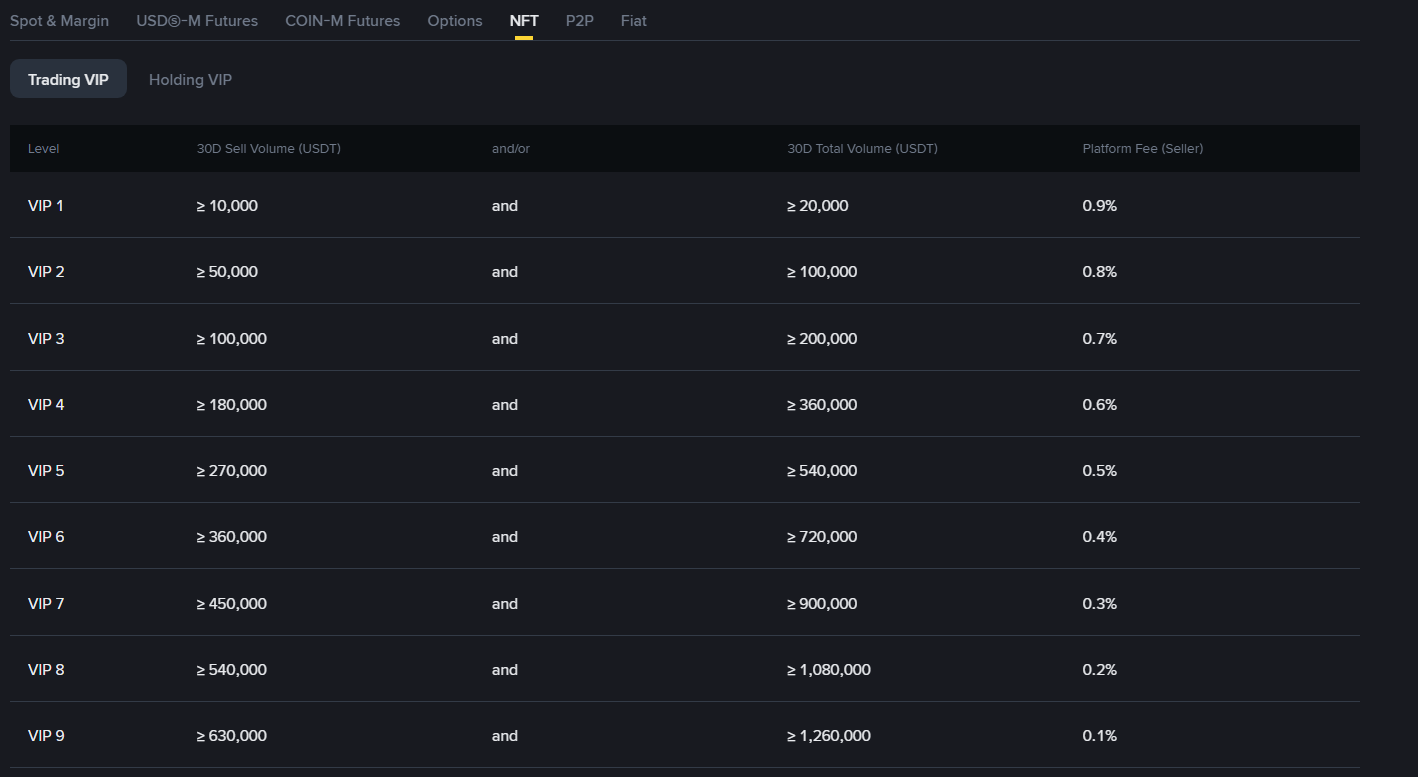The height and width of the screenshot is (777, 1418).
Task: Click the ≥ 720,000 total volume value
Action: (x=822, y=536)
